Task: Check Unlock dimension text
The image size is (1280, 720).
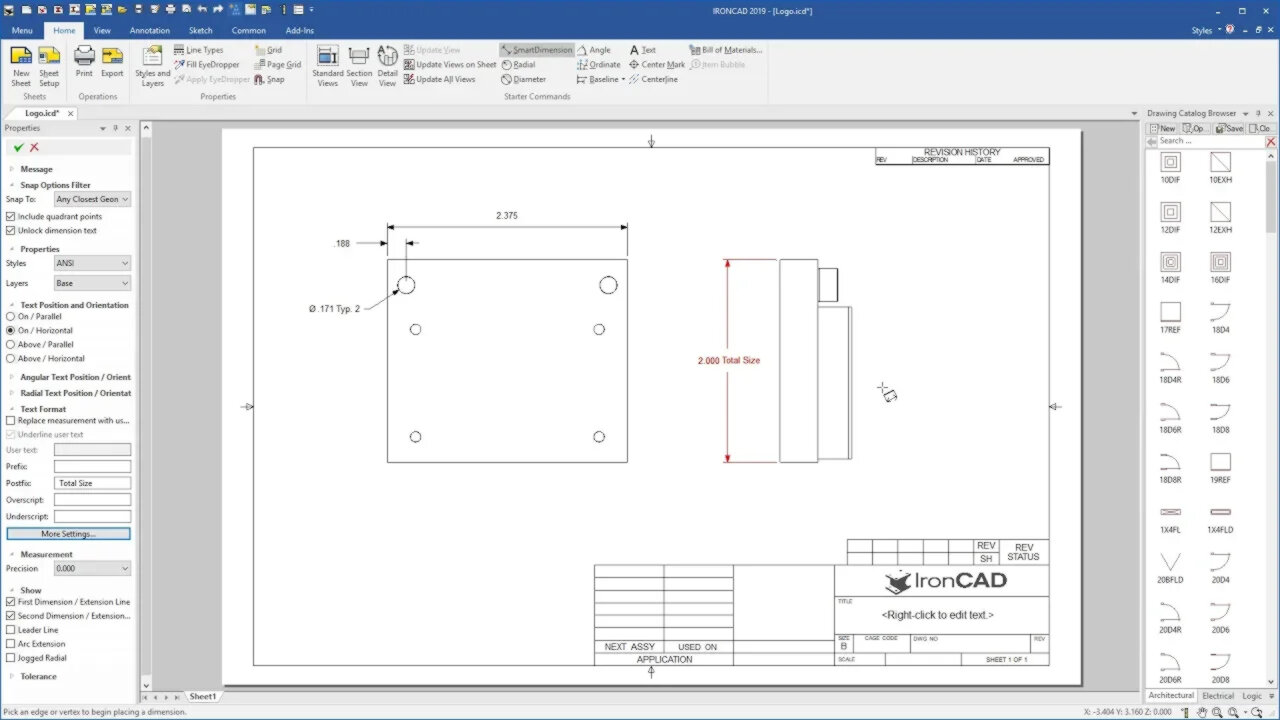Action: coord(12,230)
